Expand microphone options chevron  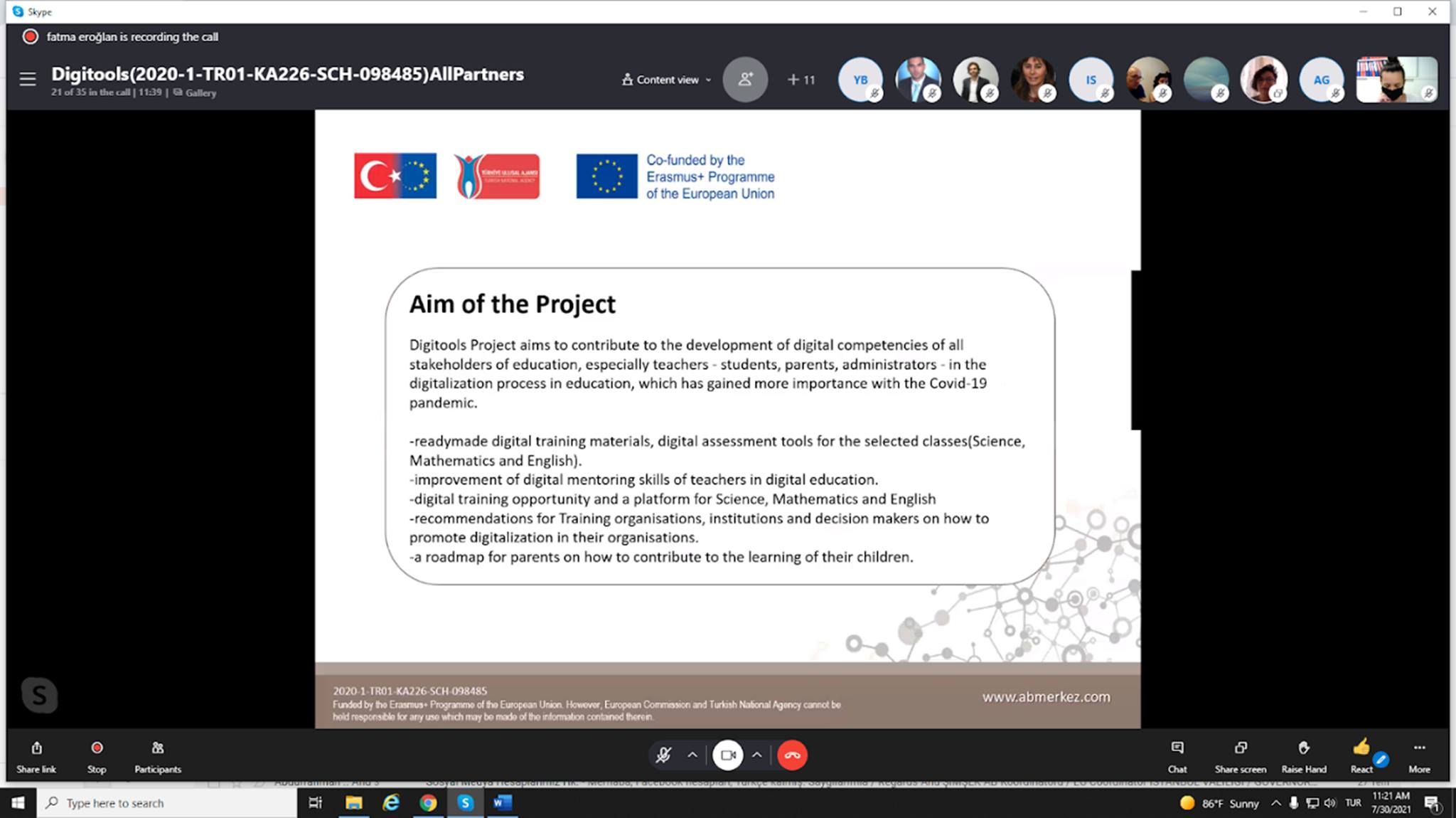pyautogui.click(x=692, y=755)
